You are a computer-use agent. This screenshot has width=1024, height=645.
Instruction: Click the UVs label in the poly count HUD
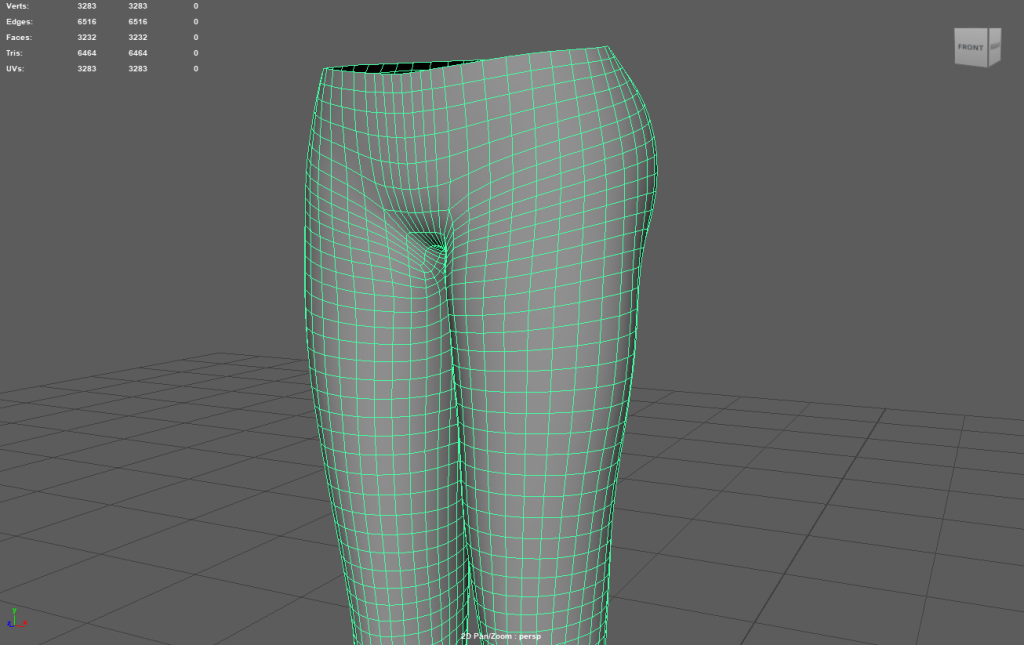click(x=15, y=68)
